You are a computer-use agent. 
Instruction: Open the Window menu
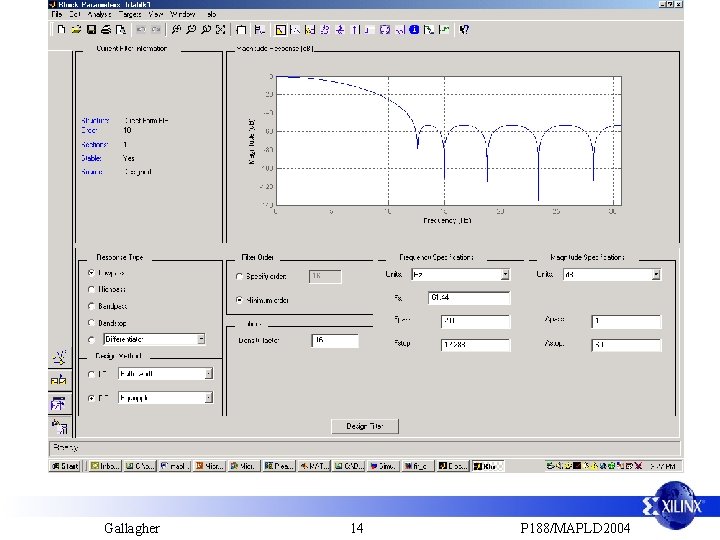(x=183, y=15)
